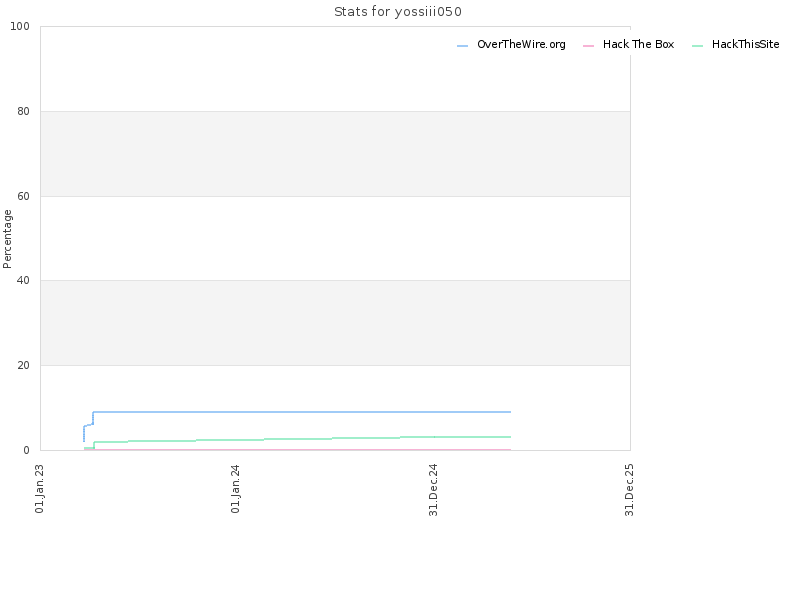The height and width of the screenshot is (600, 800).
Task: Click the 100 tick on the y-axis
Action: (20, 27)
